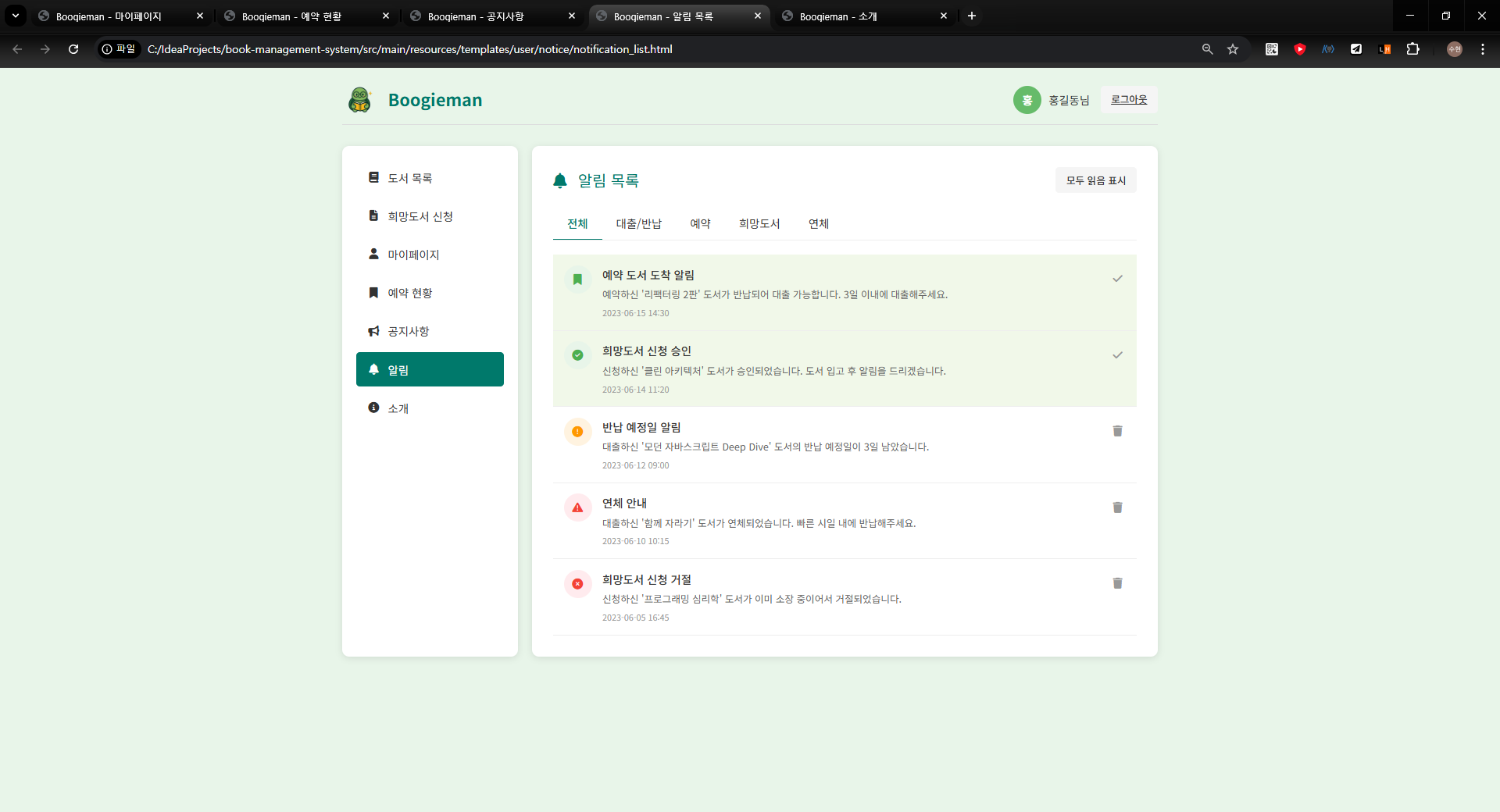Delete the 반납 예정일 알림 notification
Screen dimensions: 1500x812
pos(1117,431)
